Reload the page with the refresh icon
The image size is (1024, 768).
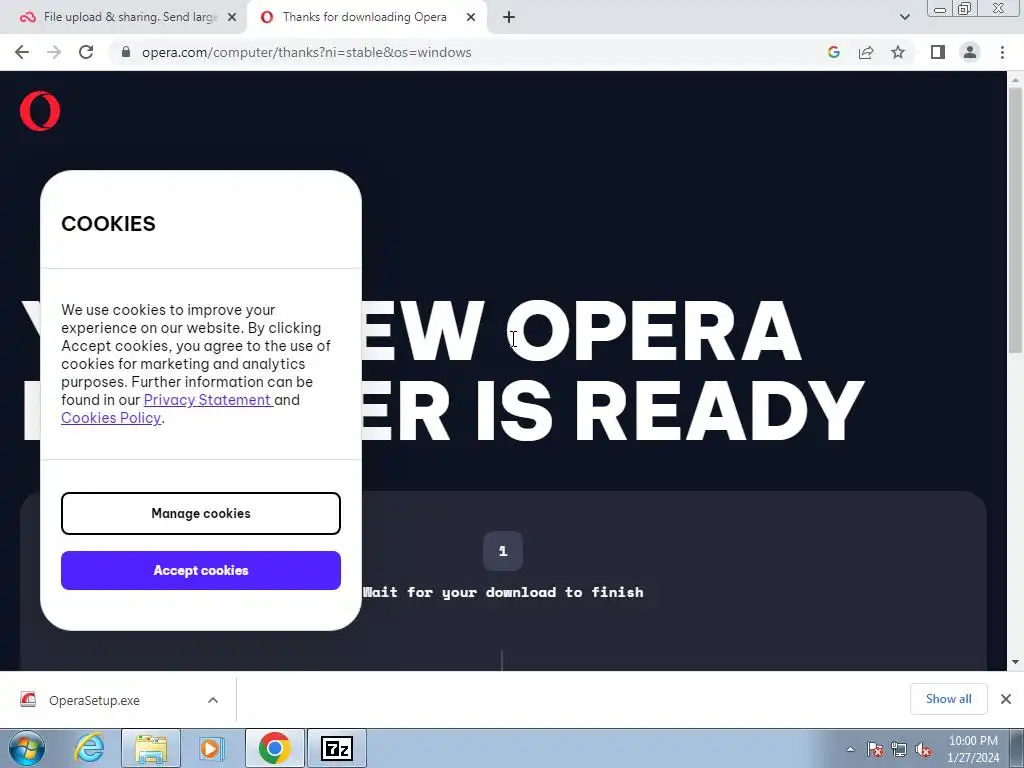(x=86, y=52)
